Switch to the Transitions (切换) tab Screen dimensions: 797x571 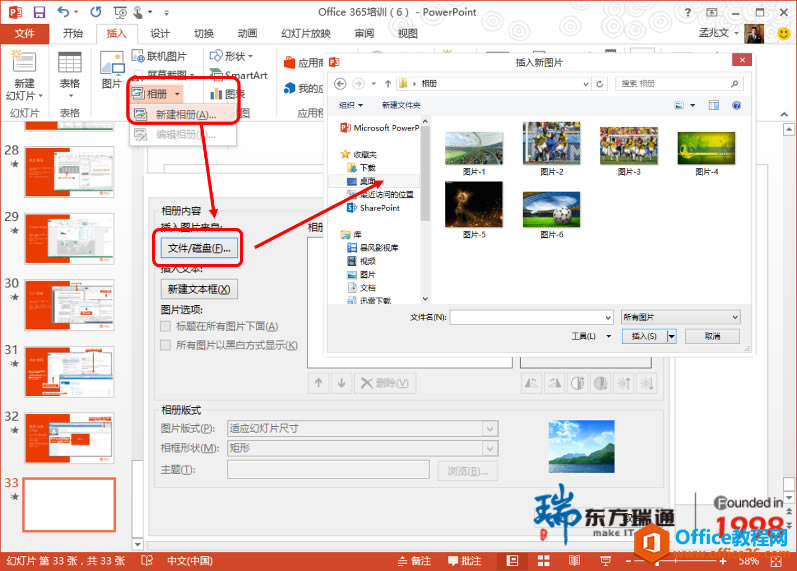(204, 34)
